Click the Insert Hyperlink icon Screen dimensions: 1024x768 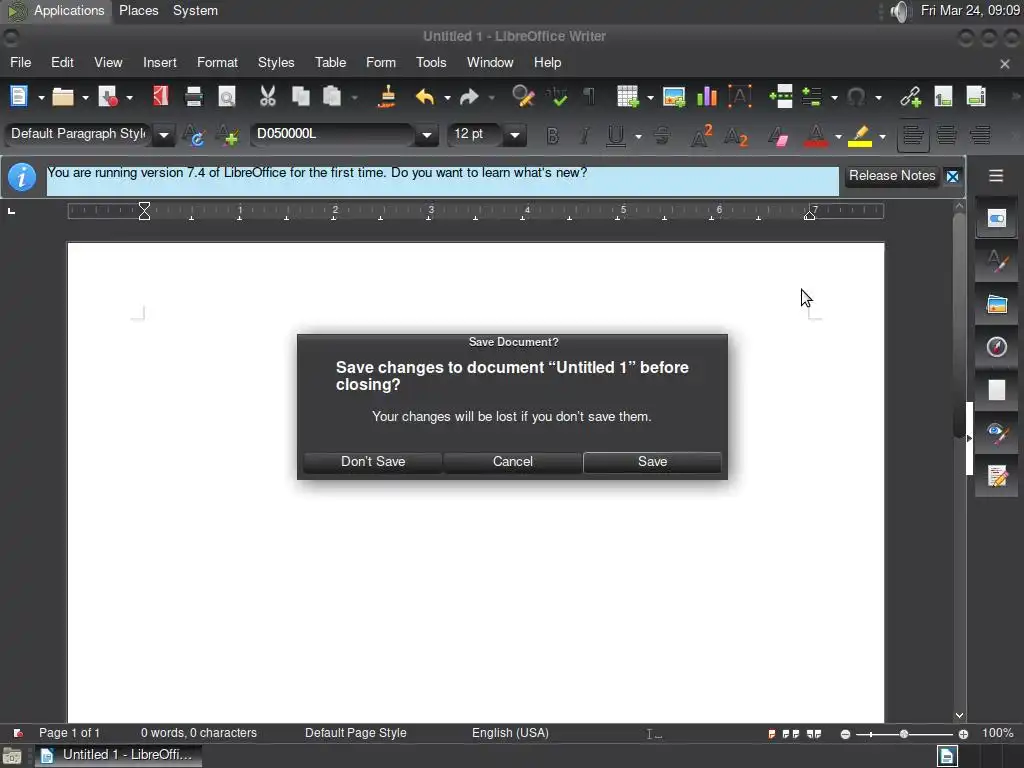(910, 97)
